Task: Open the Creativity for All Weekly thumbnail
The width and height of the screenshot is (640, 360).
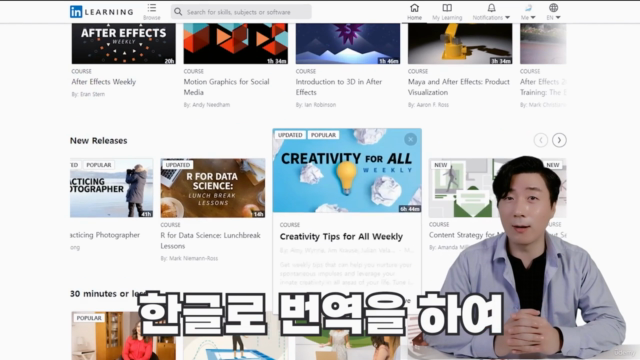Action: click(x=347, y=171)
